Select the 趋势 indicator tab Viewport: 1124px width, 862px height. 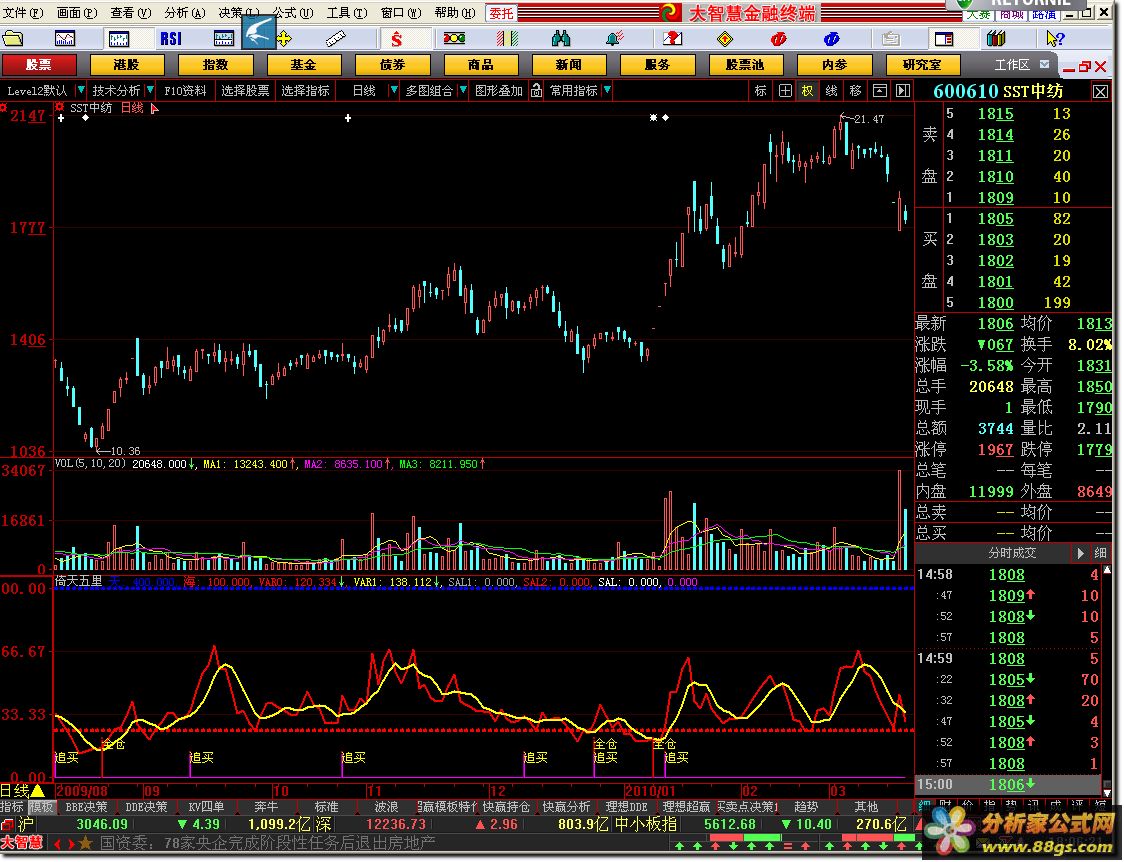click(x=806, y=807)
